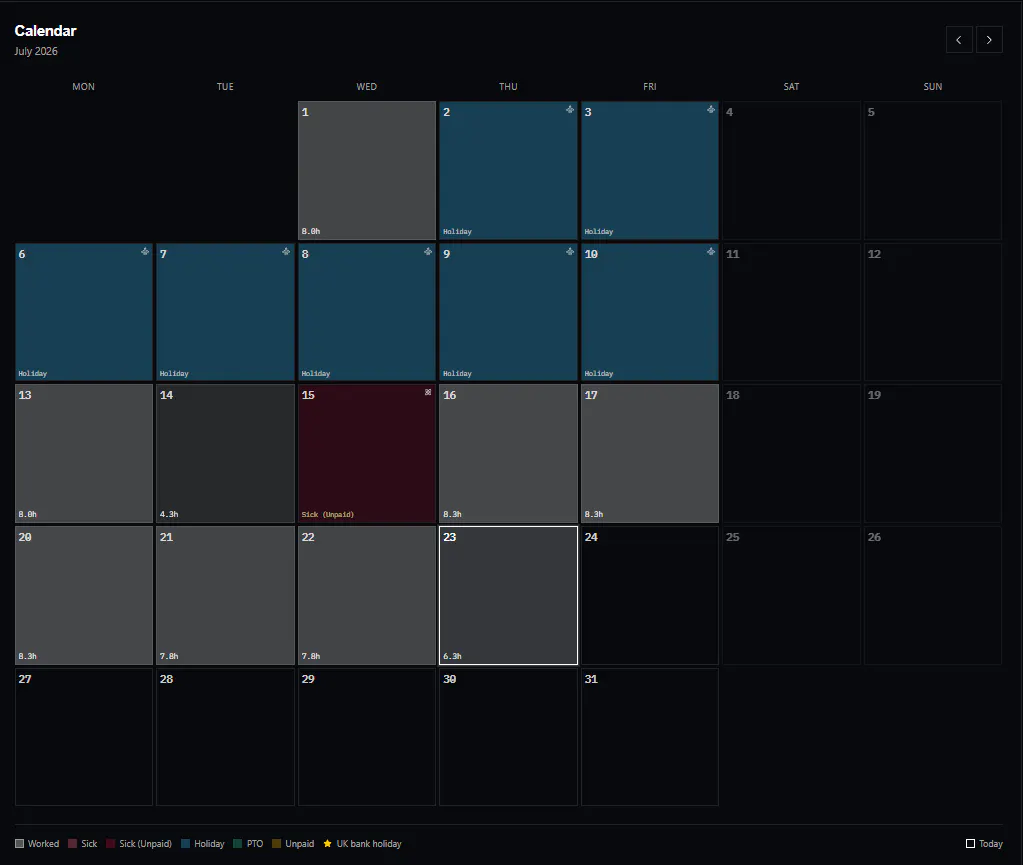Screen dimensions: 1023x865
Task: Click the '6.3h' hours on July 23
Action: pos(452,656)
